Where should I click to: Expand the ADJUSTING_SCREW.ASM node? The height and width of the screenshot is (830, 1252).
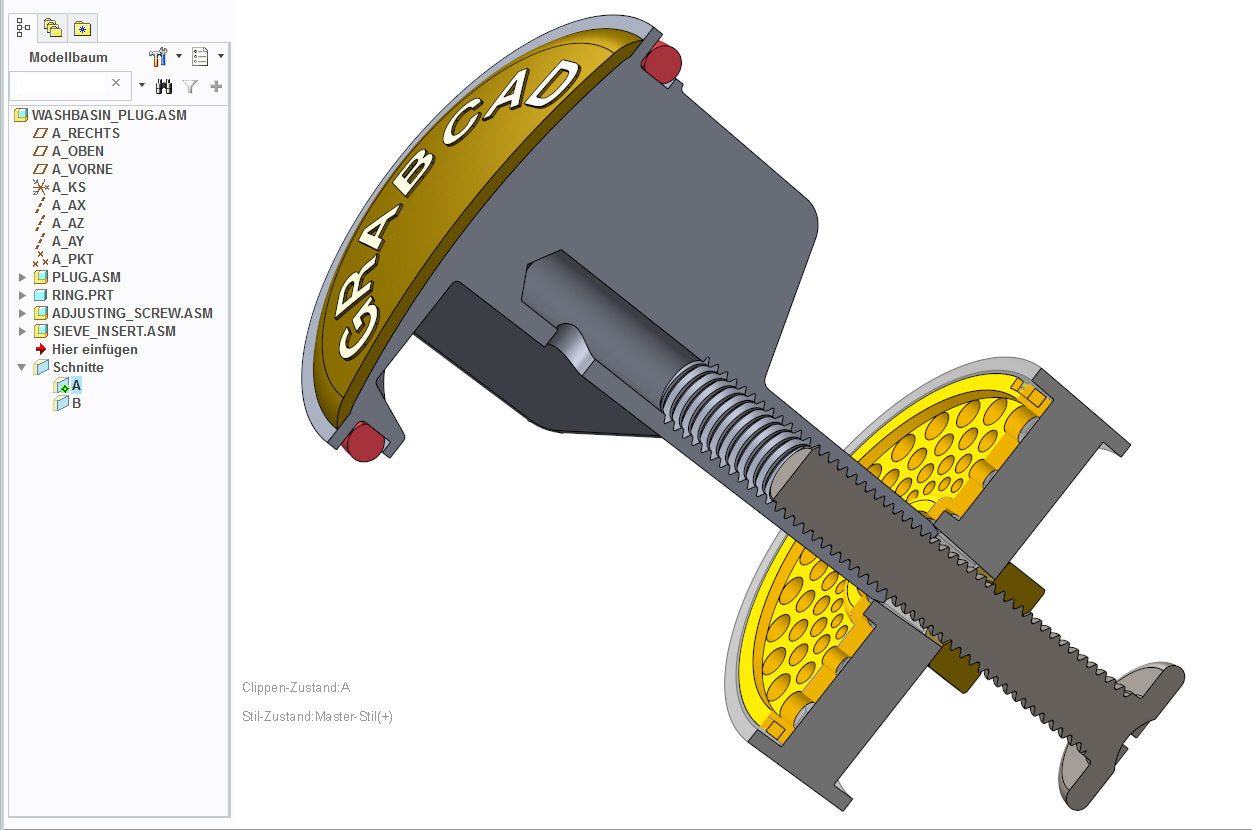pos(23,313)
